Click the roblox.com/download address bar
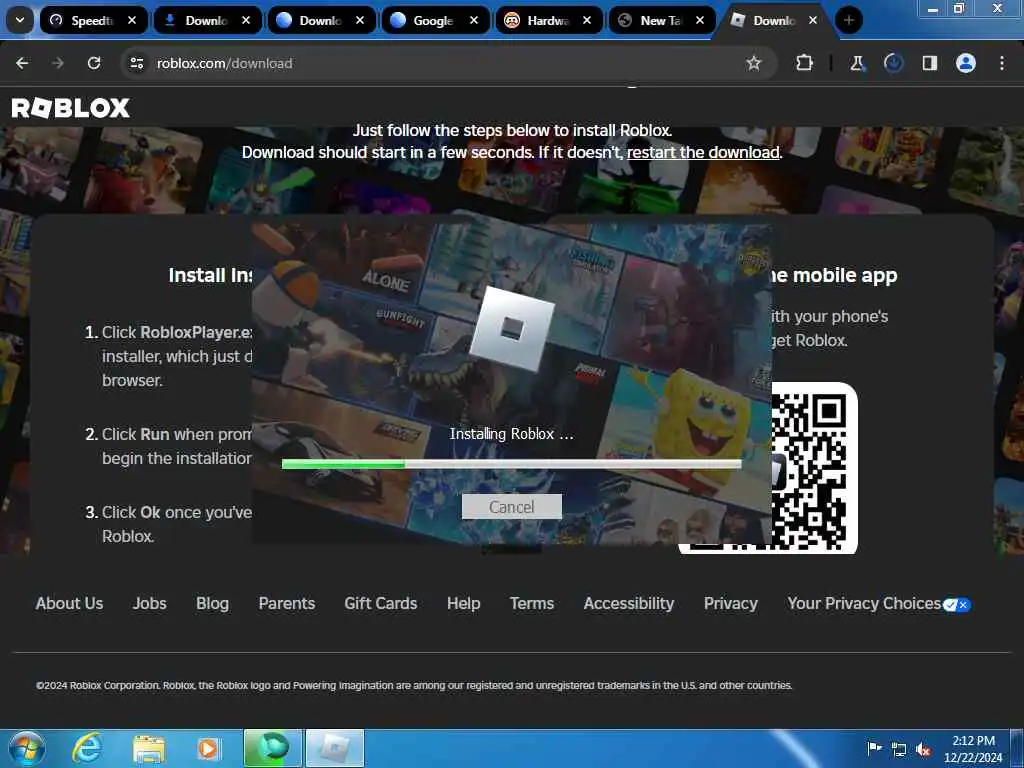The height and width of the screenshot is (768, 1024). pyautogui.click(x=448, y=63)
